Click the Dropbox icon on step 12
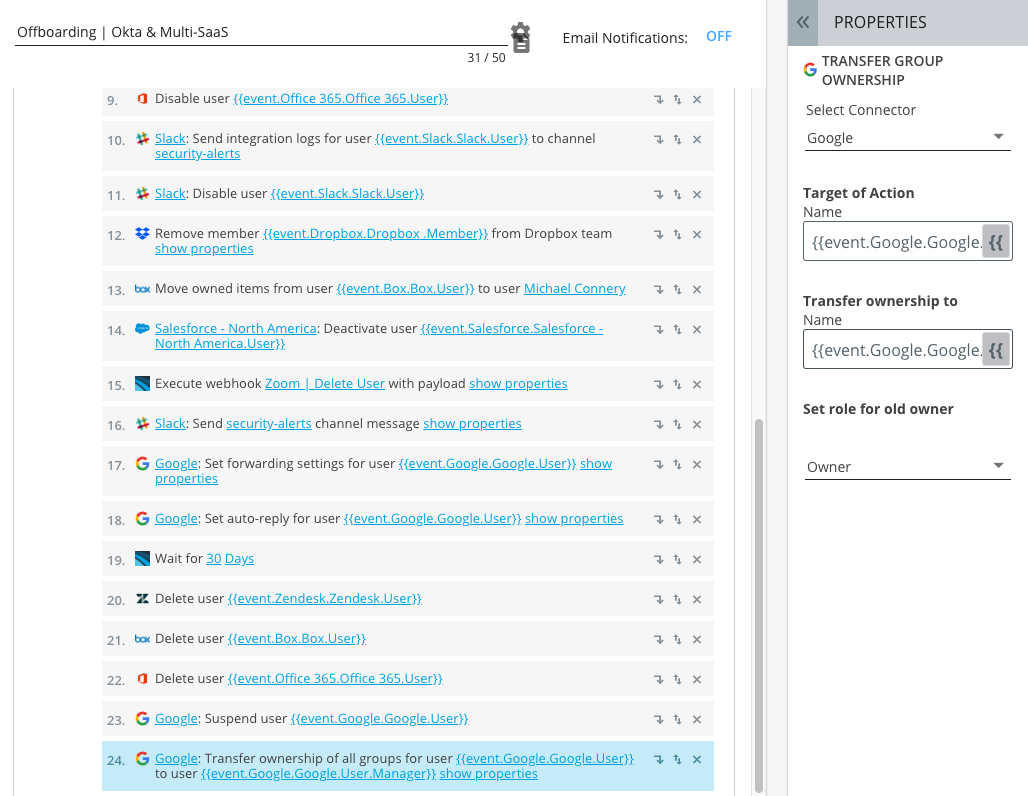Viewport: 1028px width, 796px height. [142, 233]
